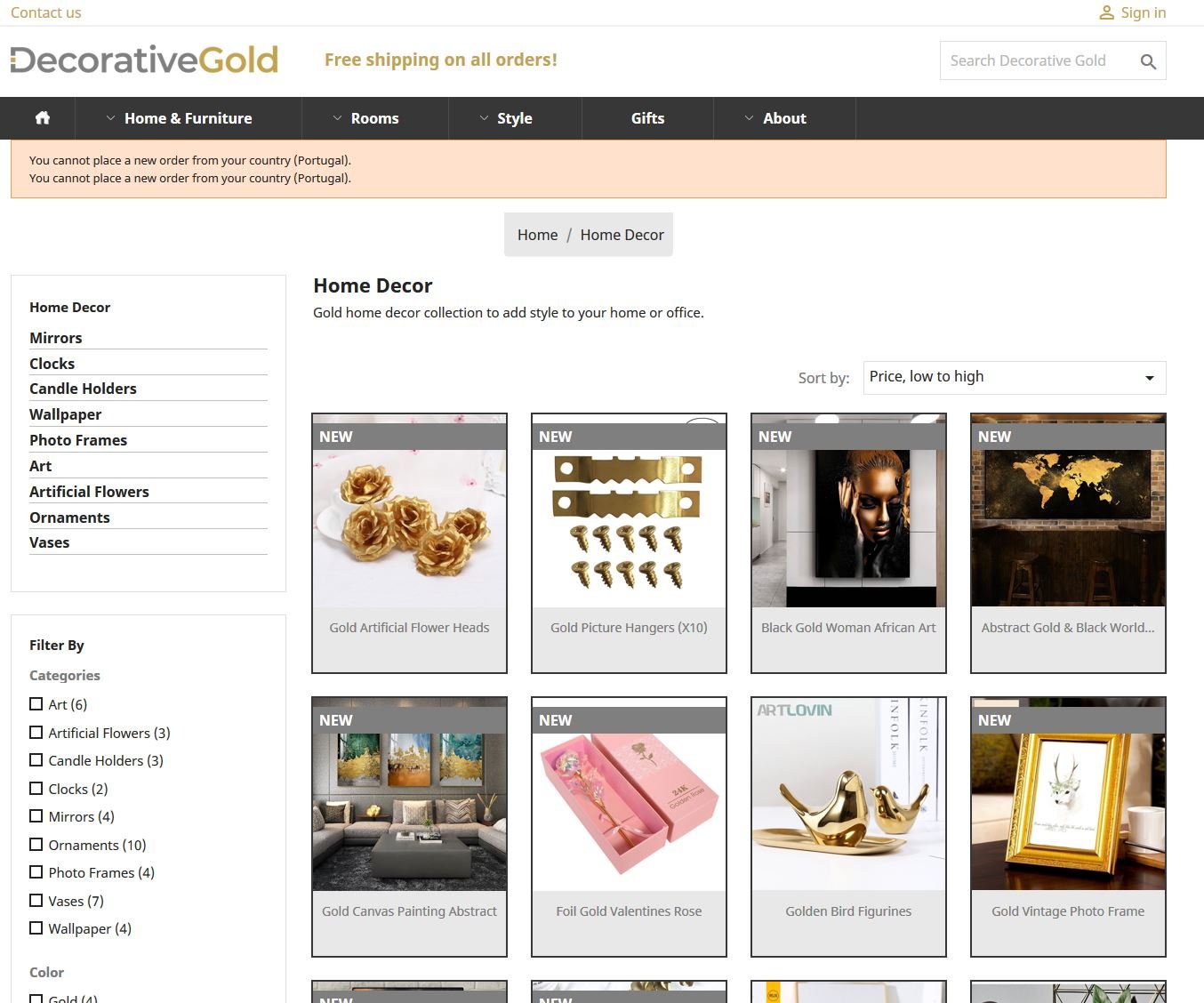Click the Gold Artificial Flower Heads title
The height and width of the screenshot is (1003, 1204).
pyautogui.click(x=409, y=628)
